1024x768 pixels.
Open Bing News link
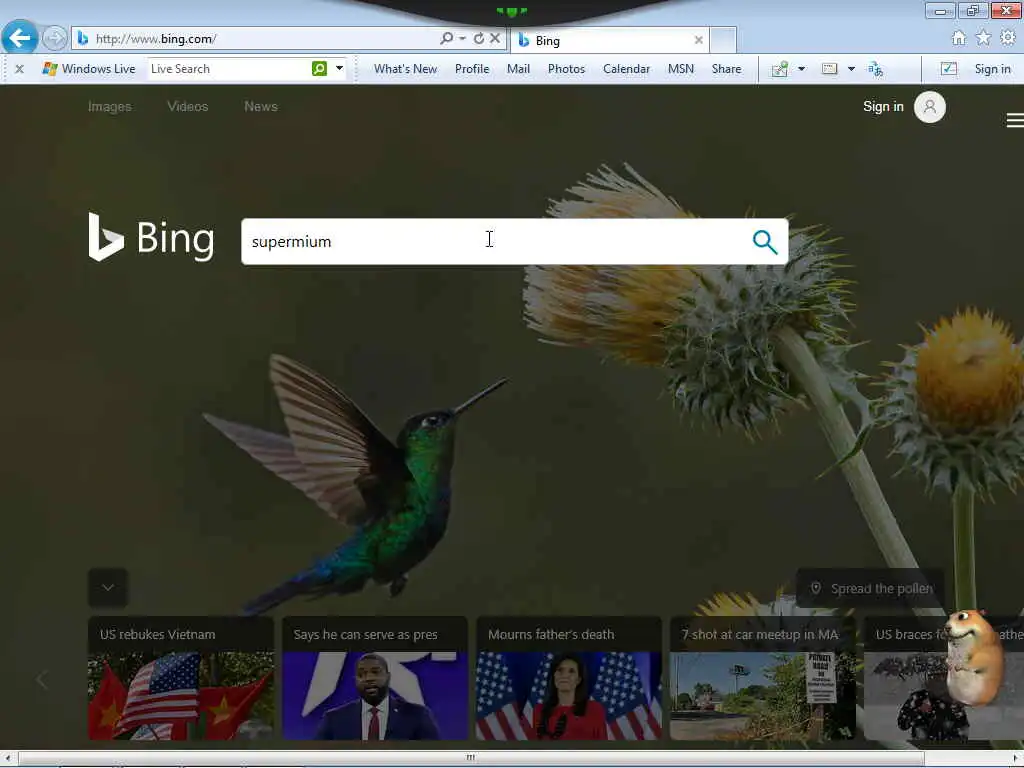(x=261, y=106)
